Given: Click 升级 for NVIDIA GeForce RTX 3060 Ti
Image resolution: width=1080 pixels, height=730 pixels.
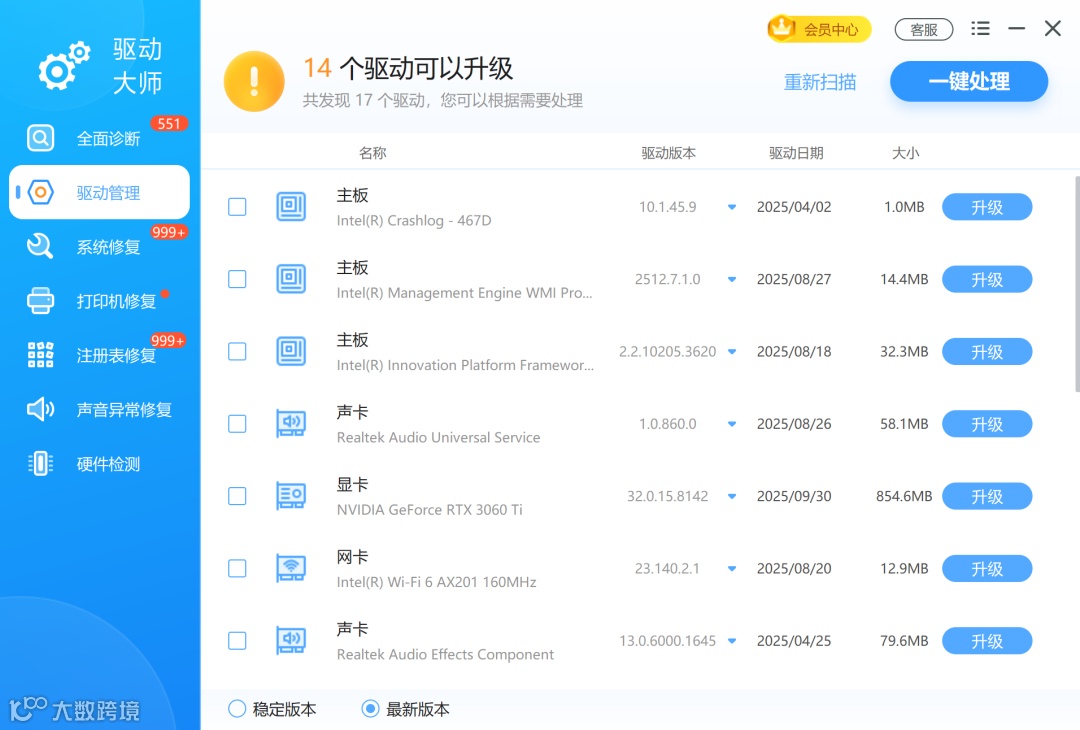Looking at the screenshot, I should point(987,496).
